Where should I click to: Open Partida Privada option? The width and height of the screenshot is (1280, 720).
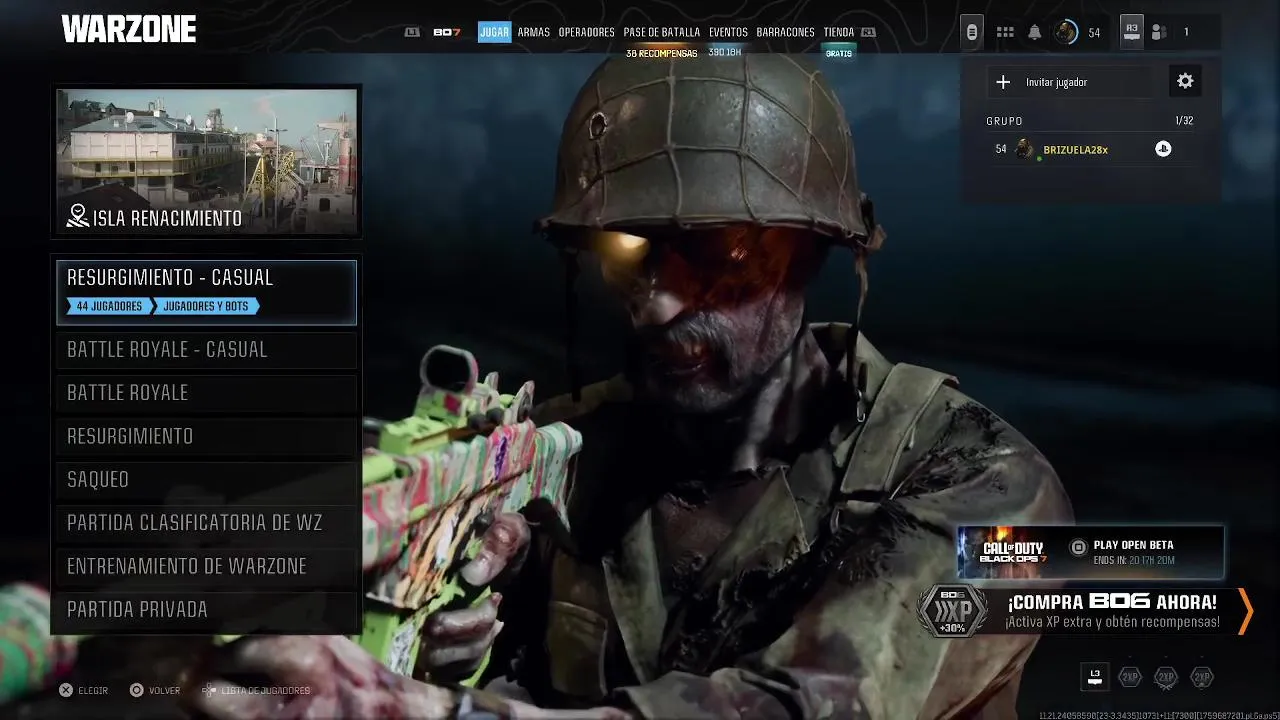tap(207, 610)
